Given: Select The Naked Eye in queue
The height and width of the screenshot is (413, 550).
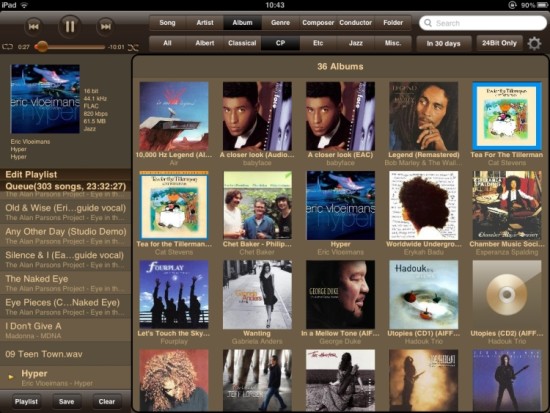Looking at the screenshot, I should pos(65,283).
